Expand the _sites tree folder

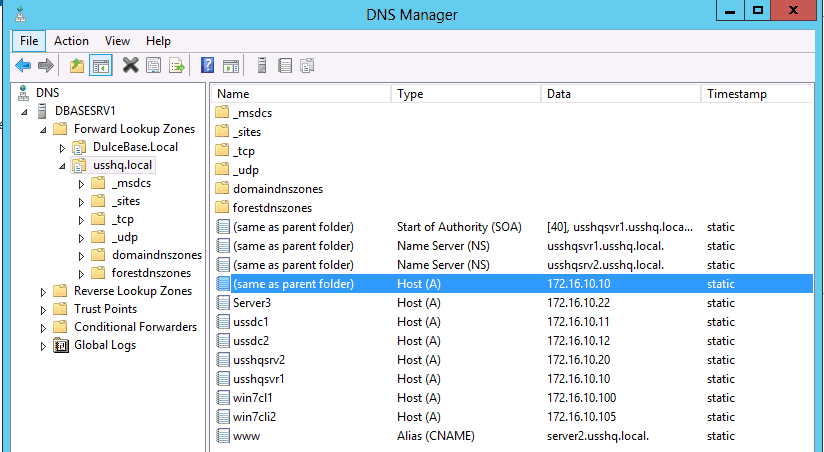81,202
